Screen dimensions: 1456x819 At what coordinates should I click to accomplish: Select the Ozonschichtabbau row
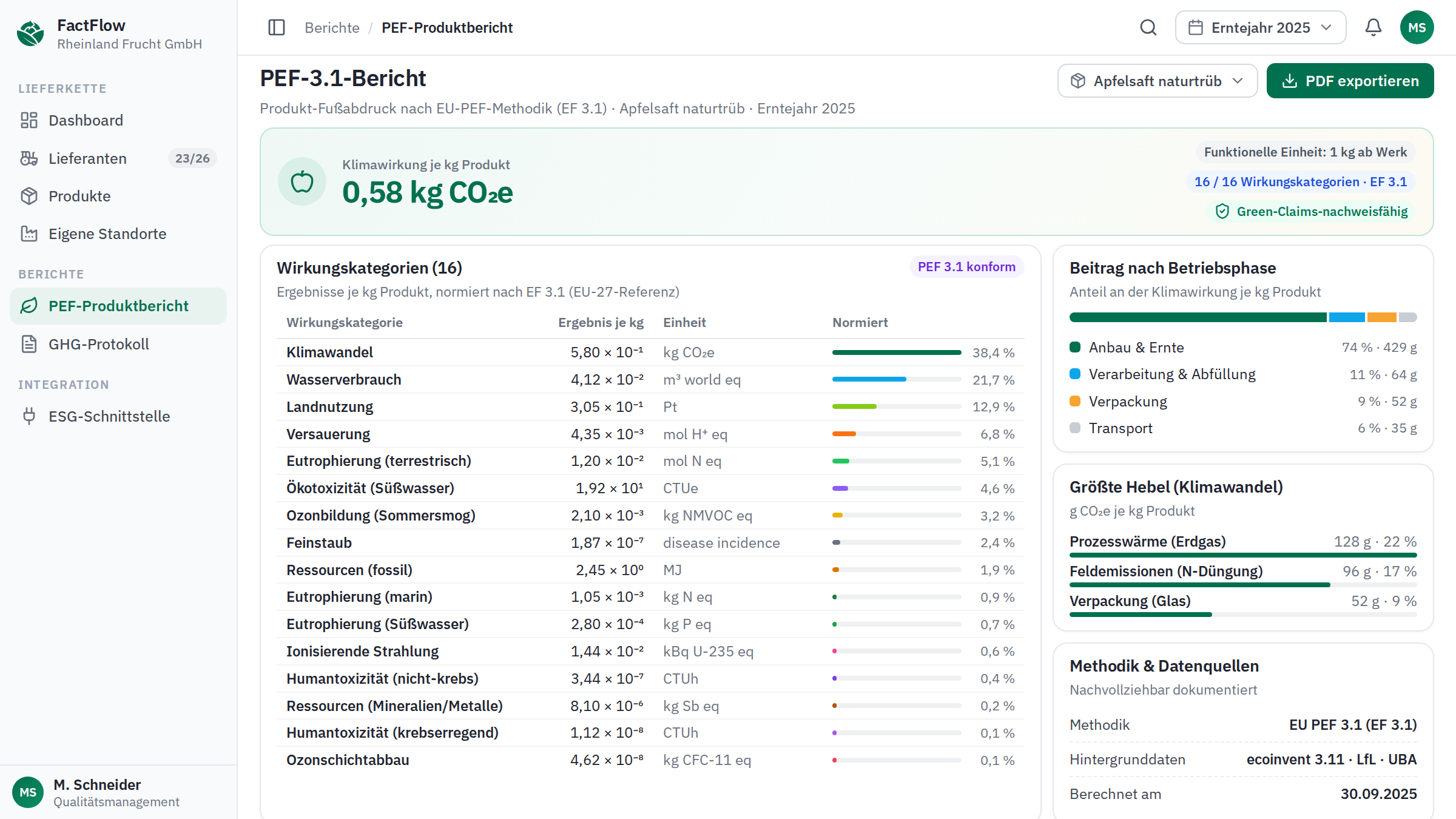pyautogui.click(x=650, y=760)
